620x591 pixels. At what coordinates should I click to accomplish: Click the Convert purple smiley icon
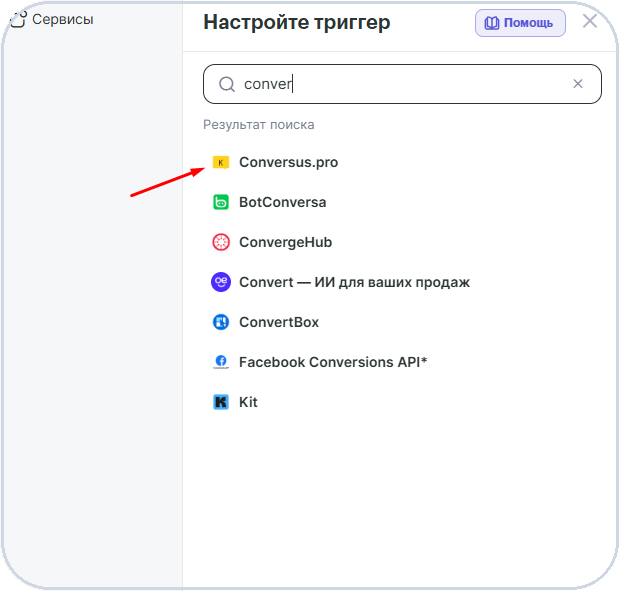[x=221, y=282]
